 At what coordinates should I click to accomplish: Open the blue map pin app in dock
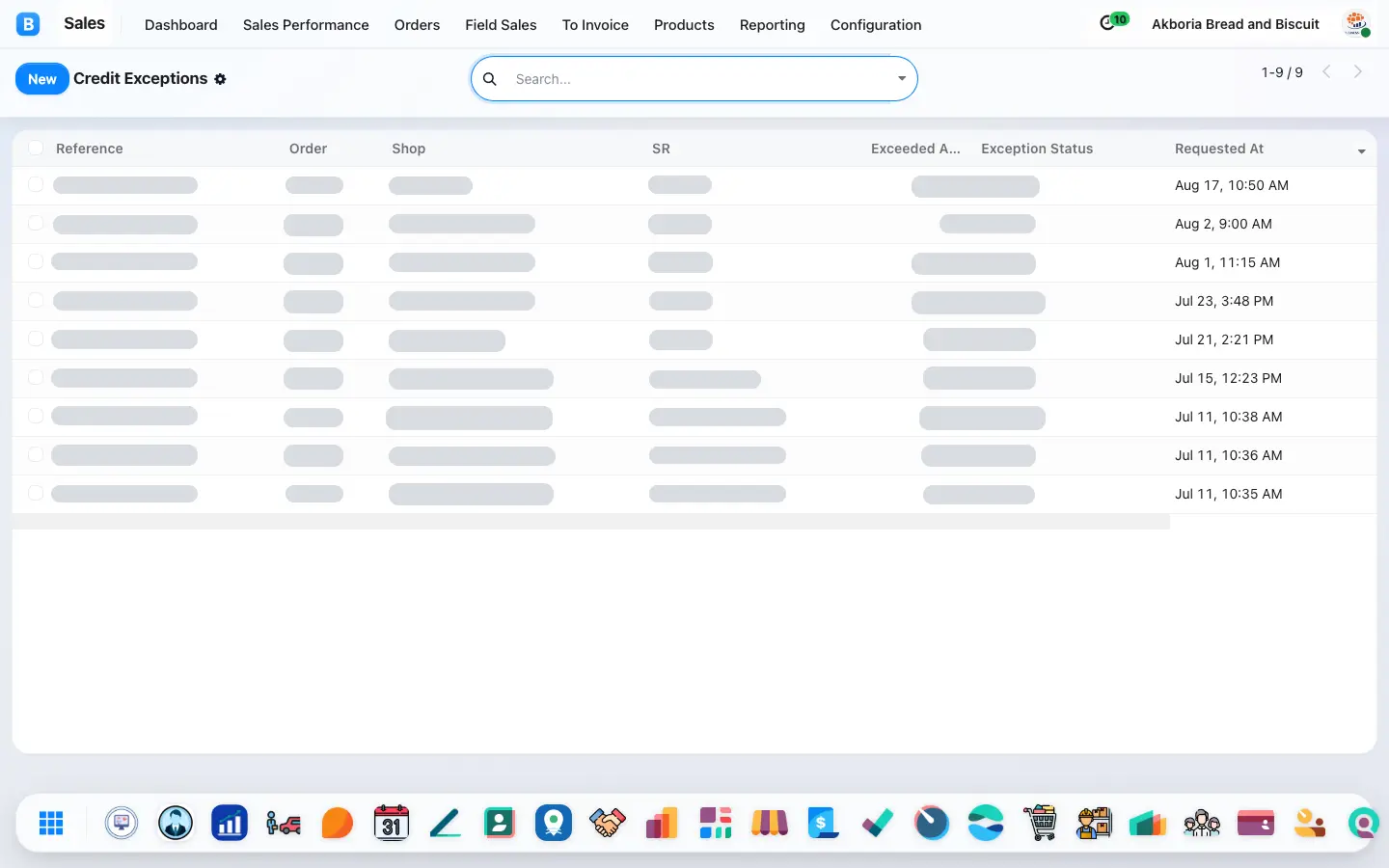click(554, 823)
